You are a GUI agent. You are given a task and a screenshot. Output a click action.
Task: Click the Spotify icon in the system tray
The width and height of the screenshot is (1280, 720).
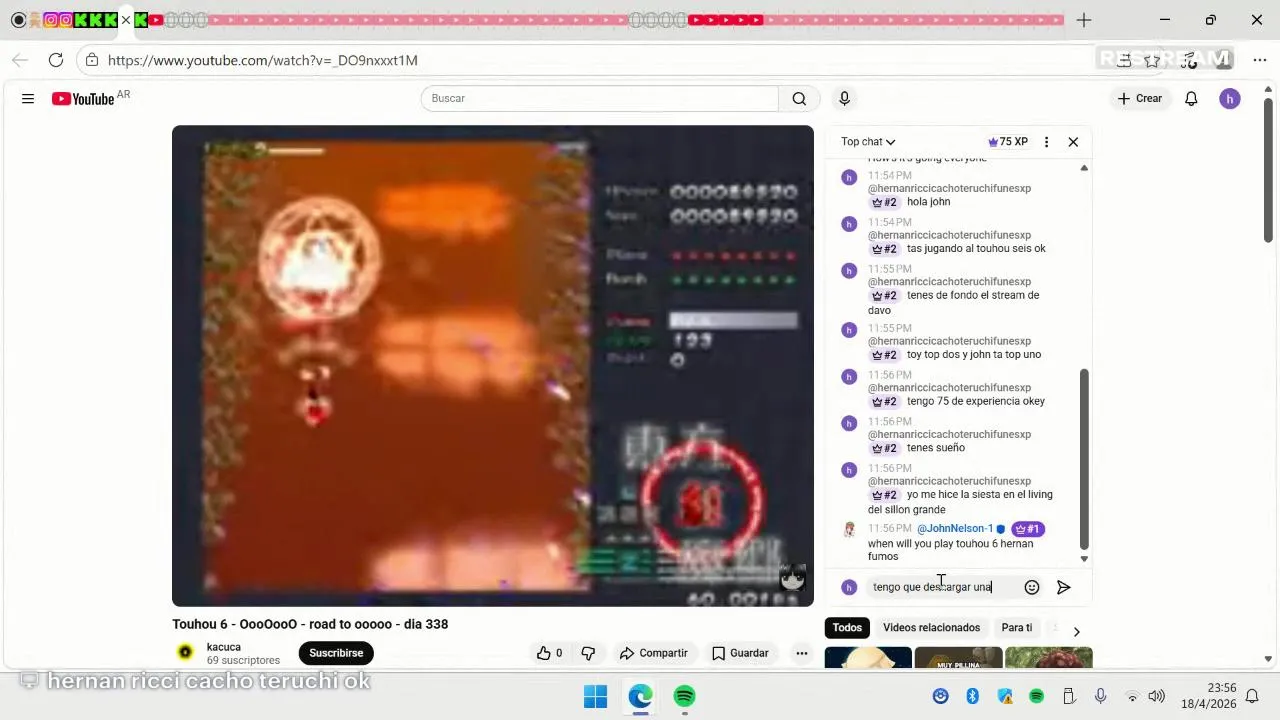point(1037,696)
